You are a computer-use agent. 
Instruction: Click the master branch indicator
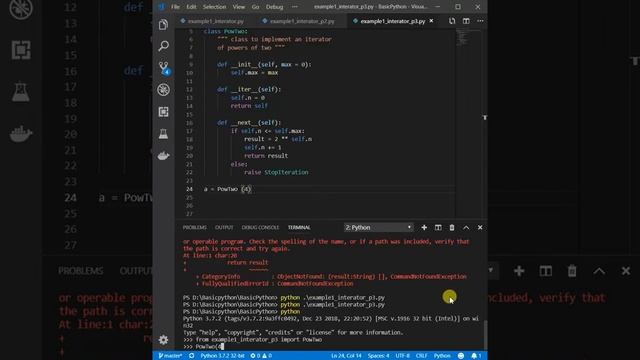click(170, 356)
